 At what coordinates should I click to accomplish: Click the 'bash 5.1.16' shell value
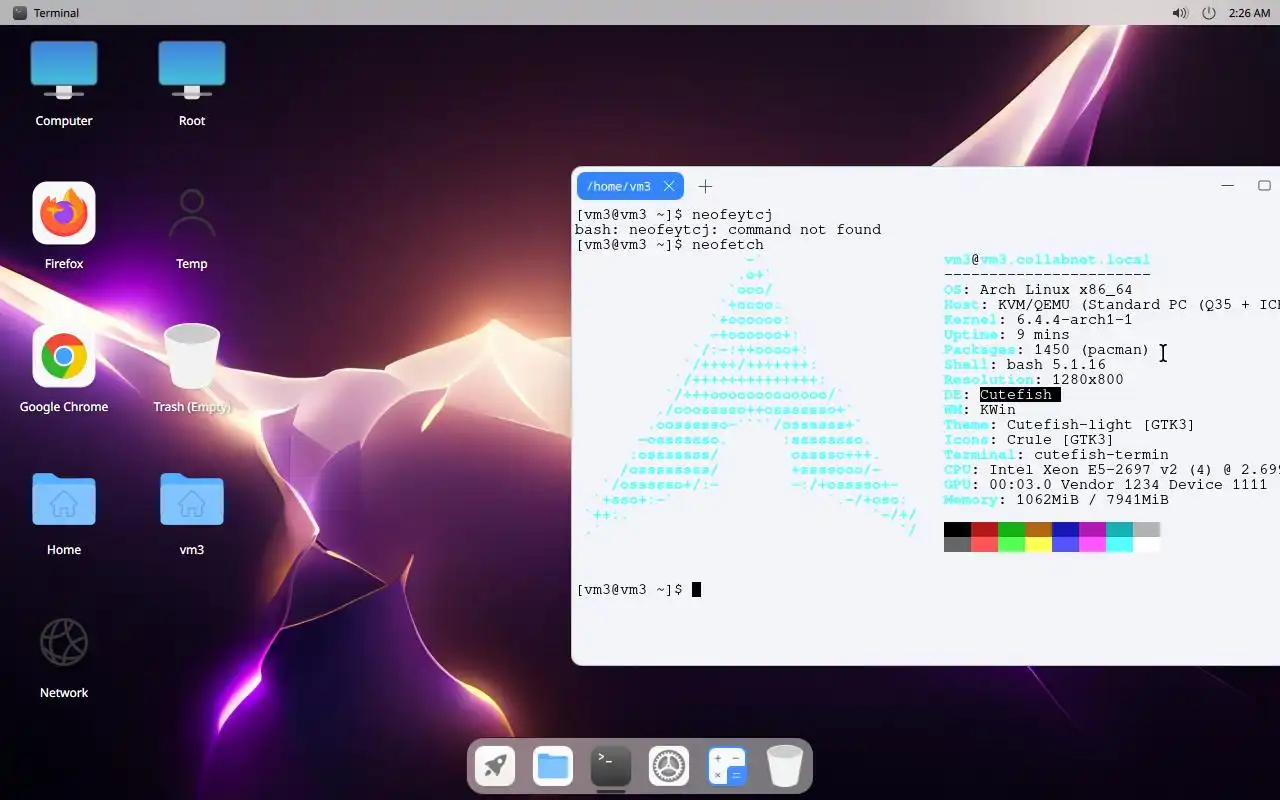tap(1056, 365)
